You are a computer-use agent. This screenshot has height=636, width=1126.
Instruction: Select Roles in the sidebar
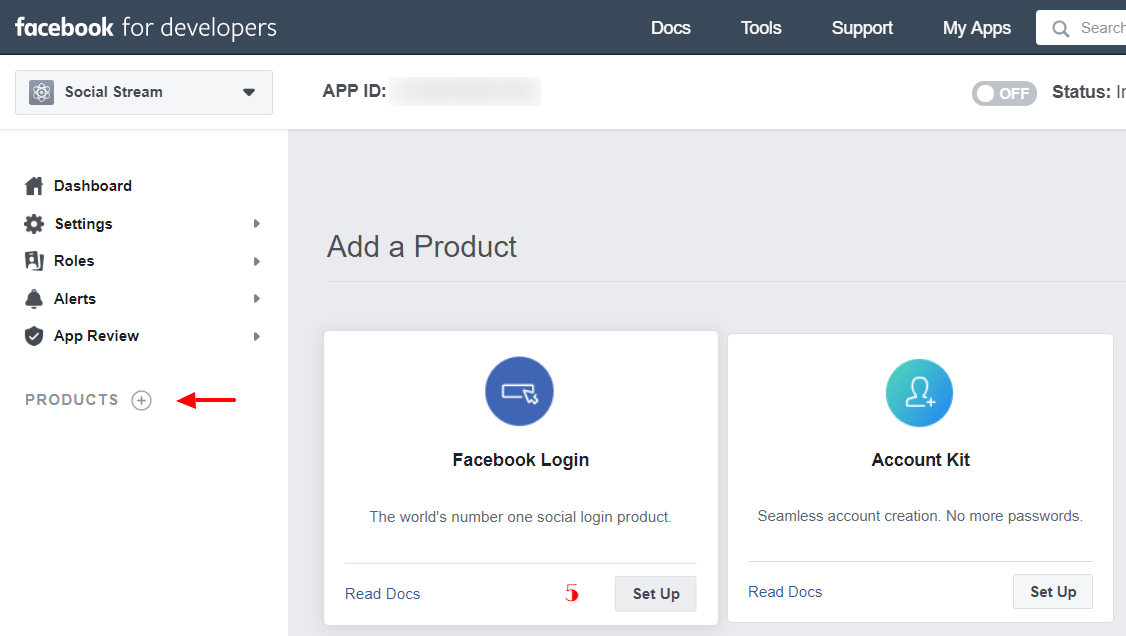[x=74, y=261]
